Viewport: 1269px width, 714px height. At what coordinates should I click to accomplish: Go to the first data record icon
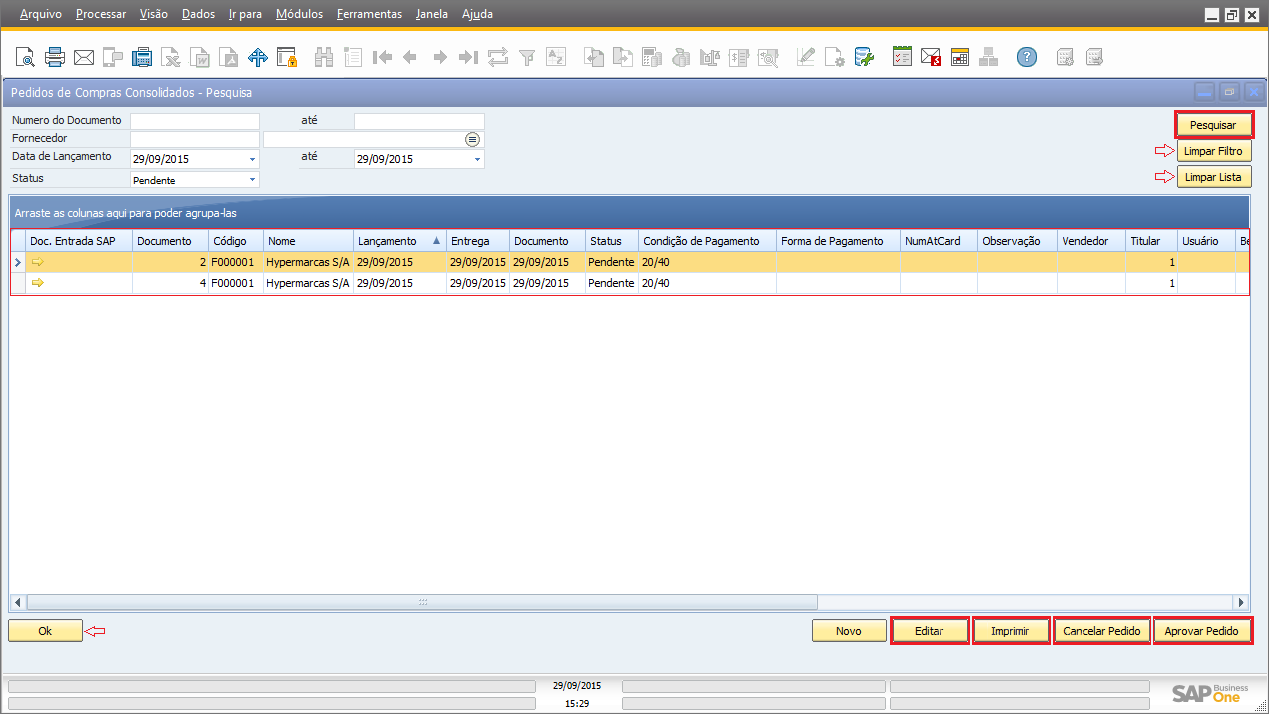(381, 57)
